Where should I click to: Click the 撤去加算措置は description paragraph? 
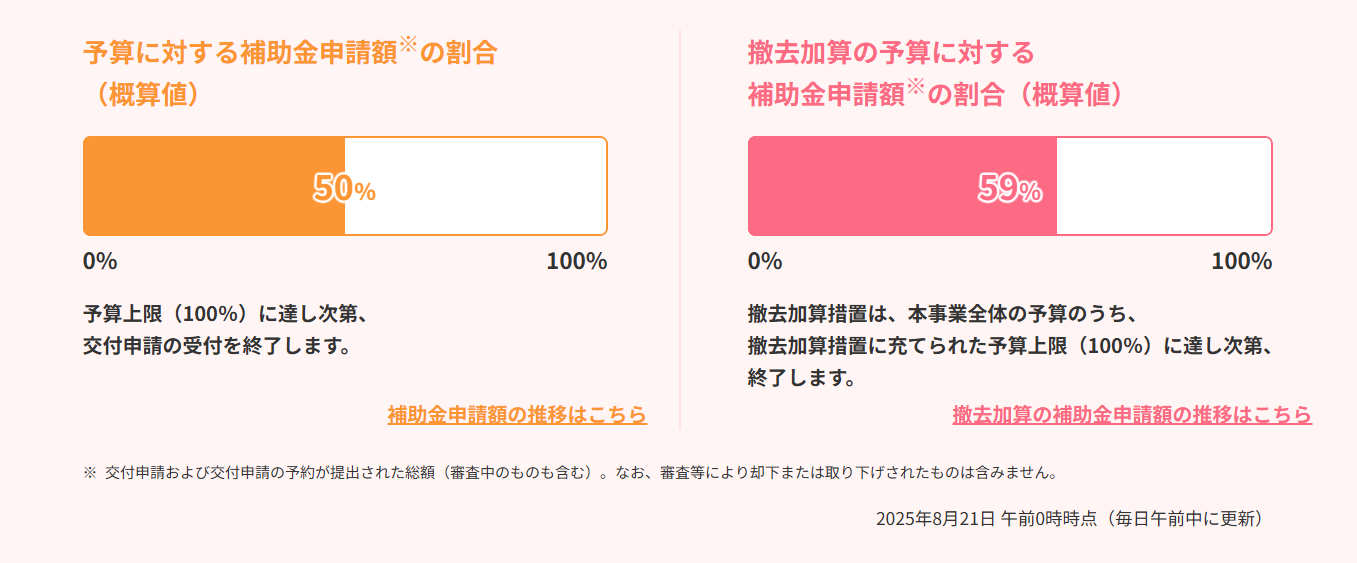coord(1010,346)
